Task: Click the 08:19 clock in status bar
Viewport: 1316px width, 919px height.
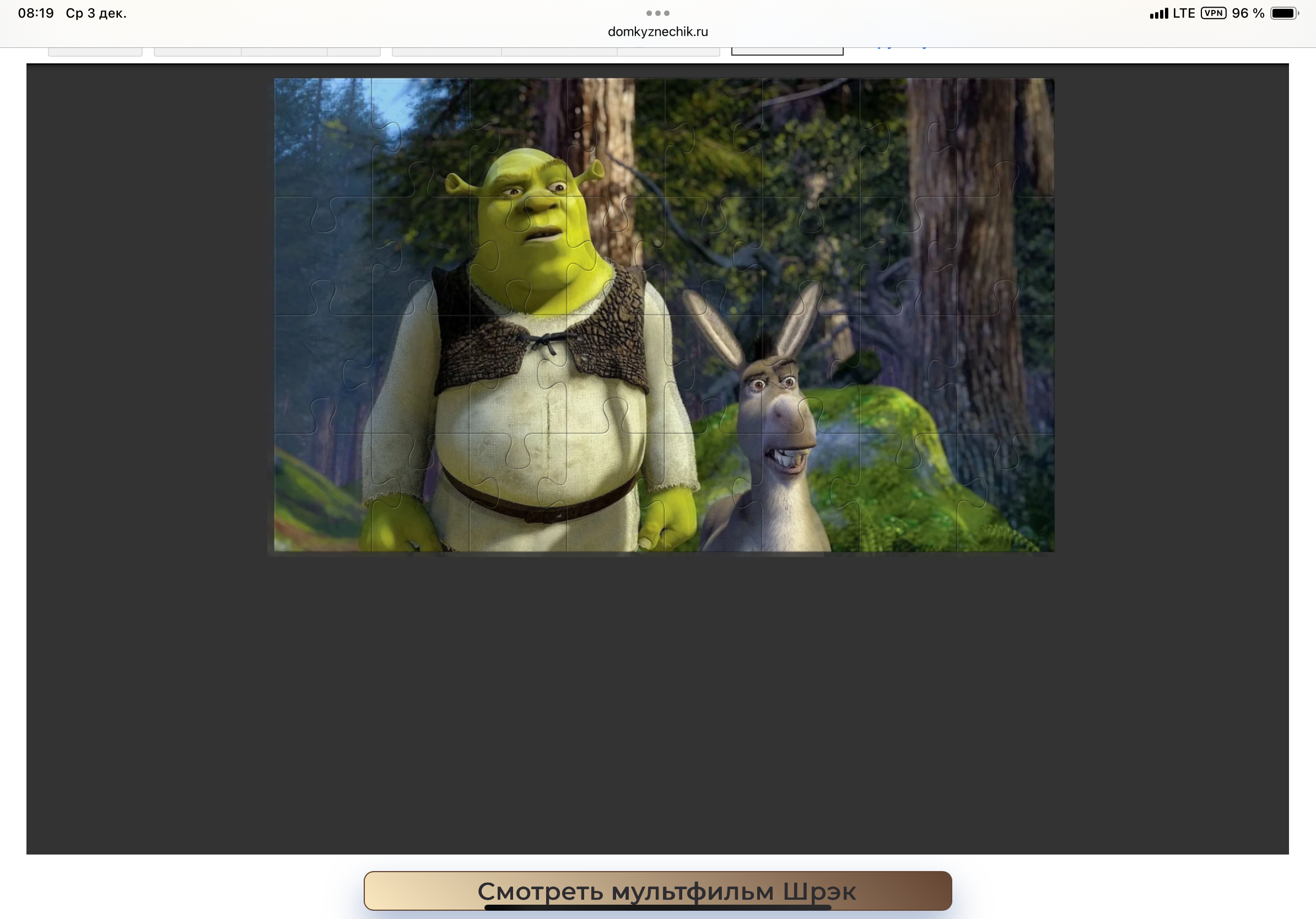Action: point(35,13)
